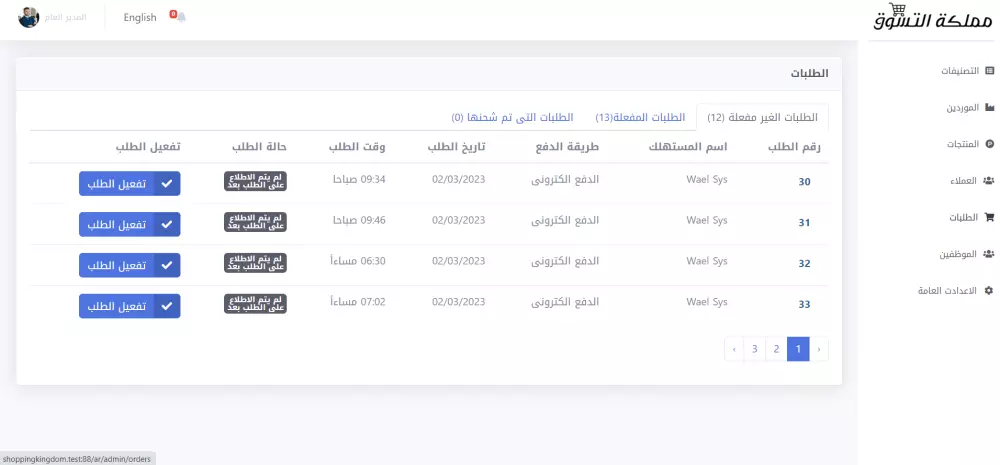This screenshot has height=465, width=1000.
Task: Switch to الطلبات المفعلة(13) tab
Action: 640,117
